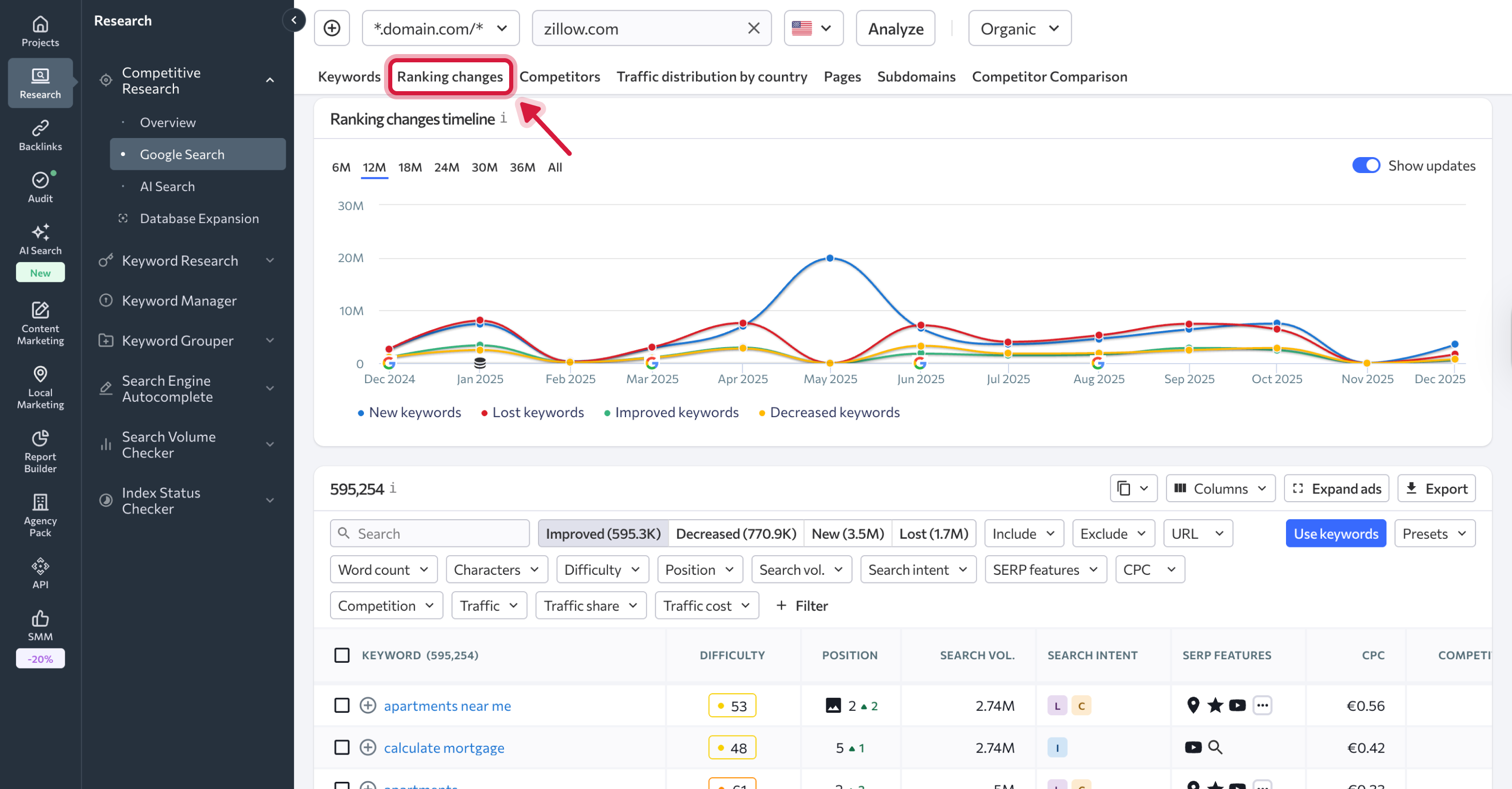Check the select-all keyword checkbox in header
Image resolution: width=1512 pixels, height=789 pixels.
[342, 655]
